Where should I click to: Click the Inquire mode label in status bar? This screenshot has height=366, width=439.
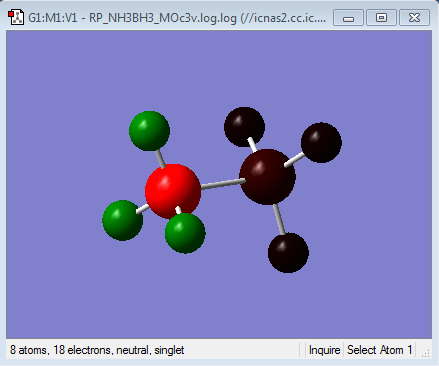coord(324,350)
